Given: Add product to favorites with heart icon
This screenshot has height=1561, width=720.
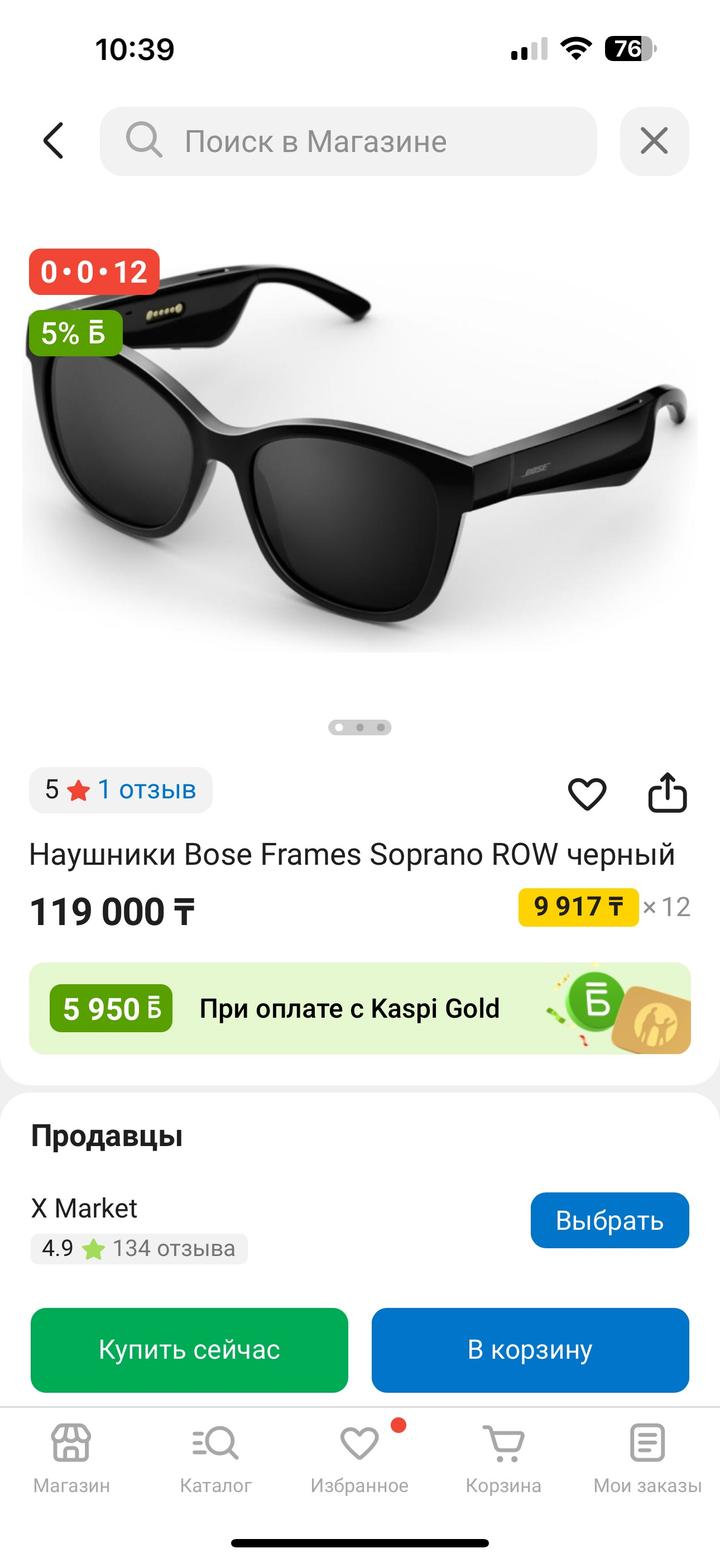Looking at the screenshot, I should [x=587, y=794].
